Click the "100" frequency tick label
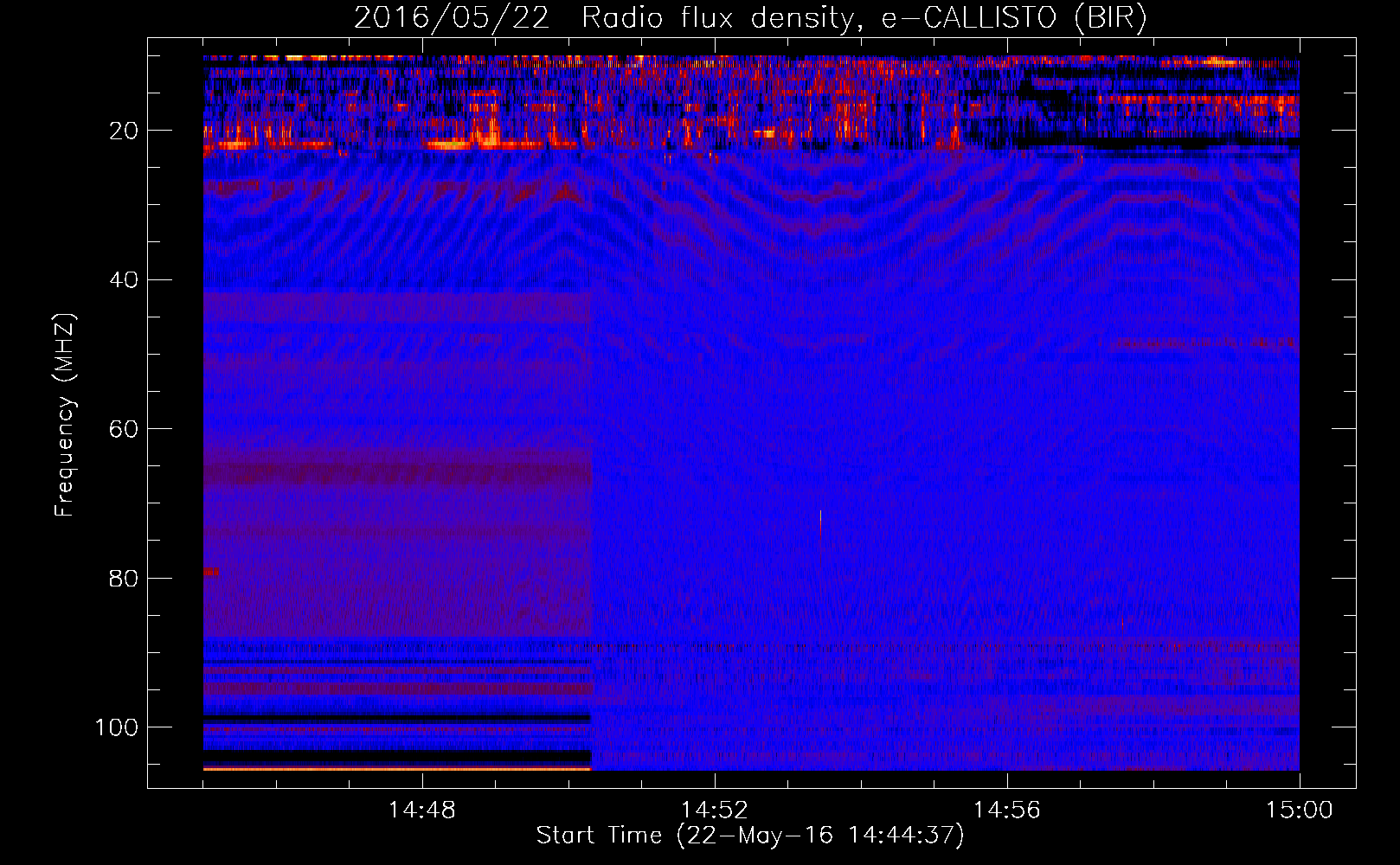The height and width of the screenshot is (865, 1400). coord(117,727)
